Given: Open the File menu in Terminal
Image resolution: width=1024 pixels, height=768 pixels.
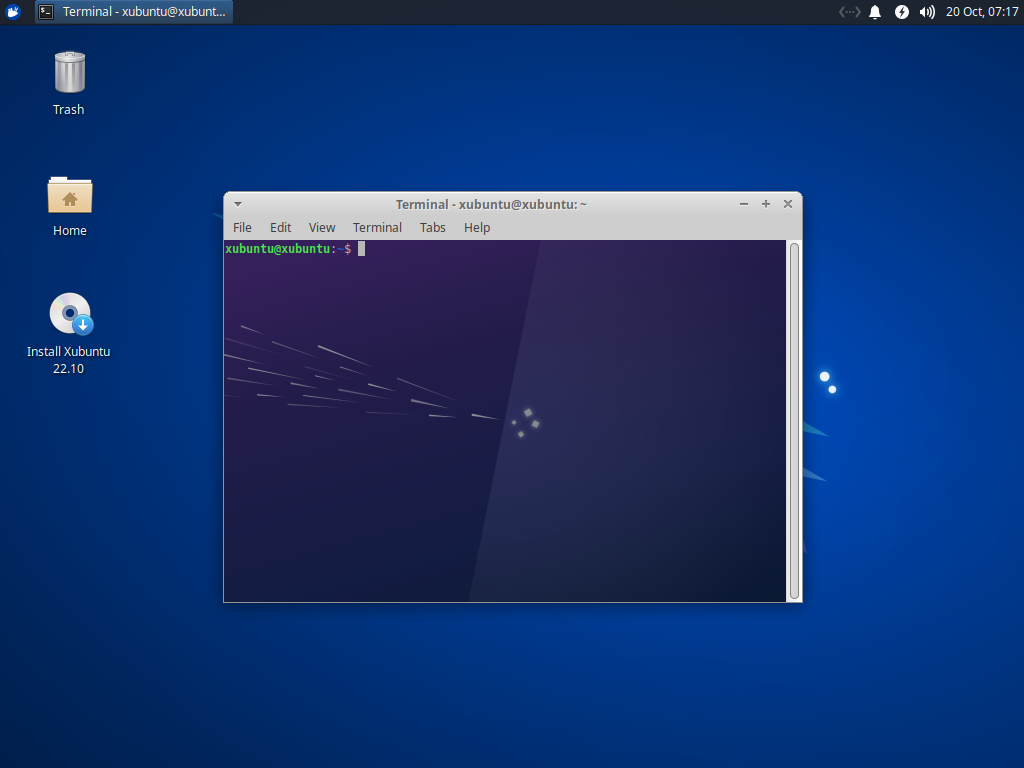Looking at the screenshot, I should pyautogui.click(x=242, y=227).
